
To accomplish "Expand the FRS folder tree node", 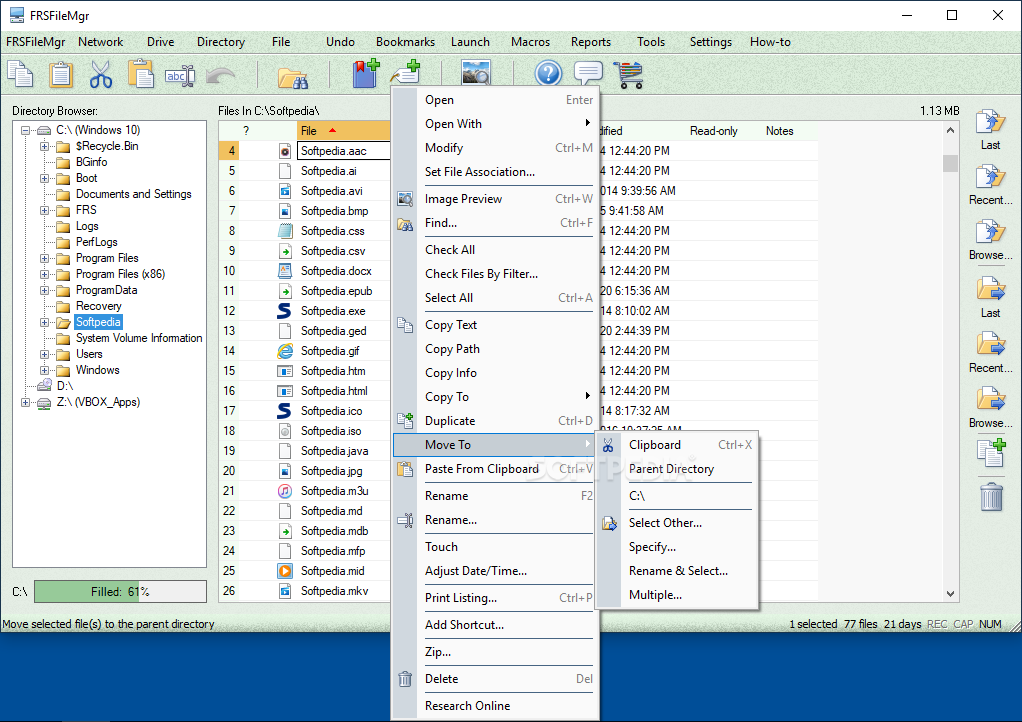I will [44, 210].
